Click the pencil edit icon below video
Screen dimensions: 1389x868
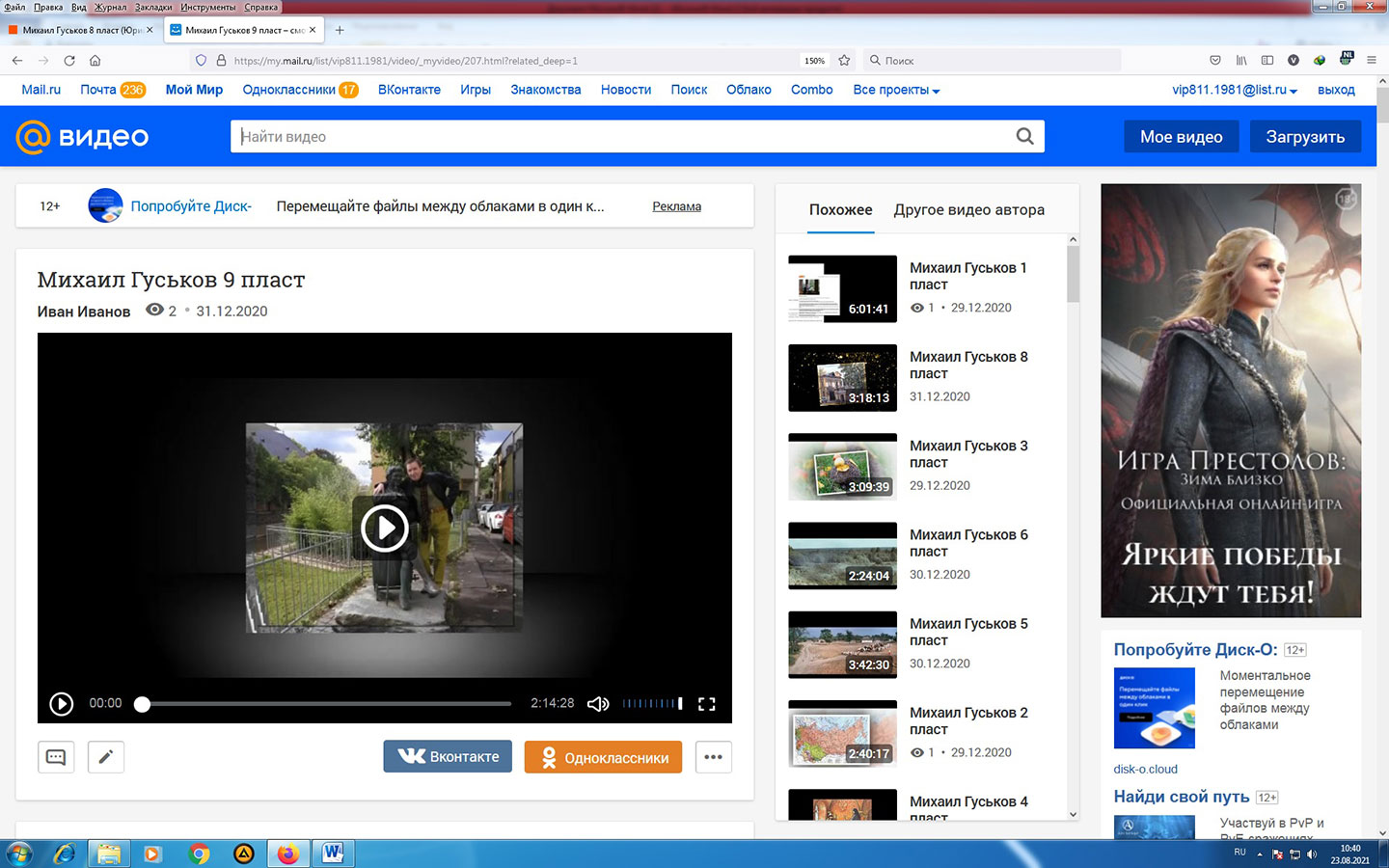(106, 757)
